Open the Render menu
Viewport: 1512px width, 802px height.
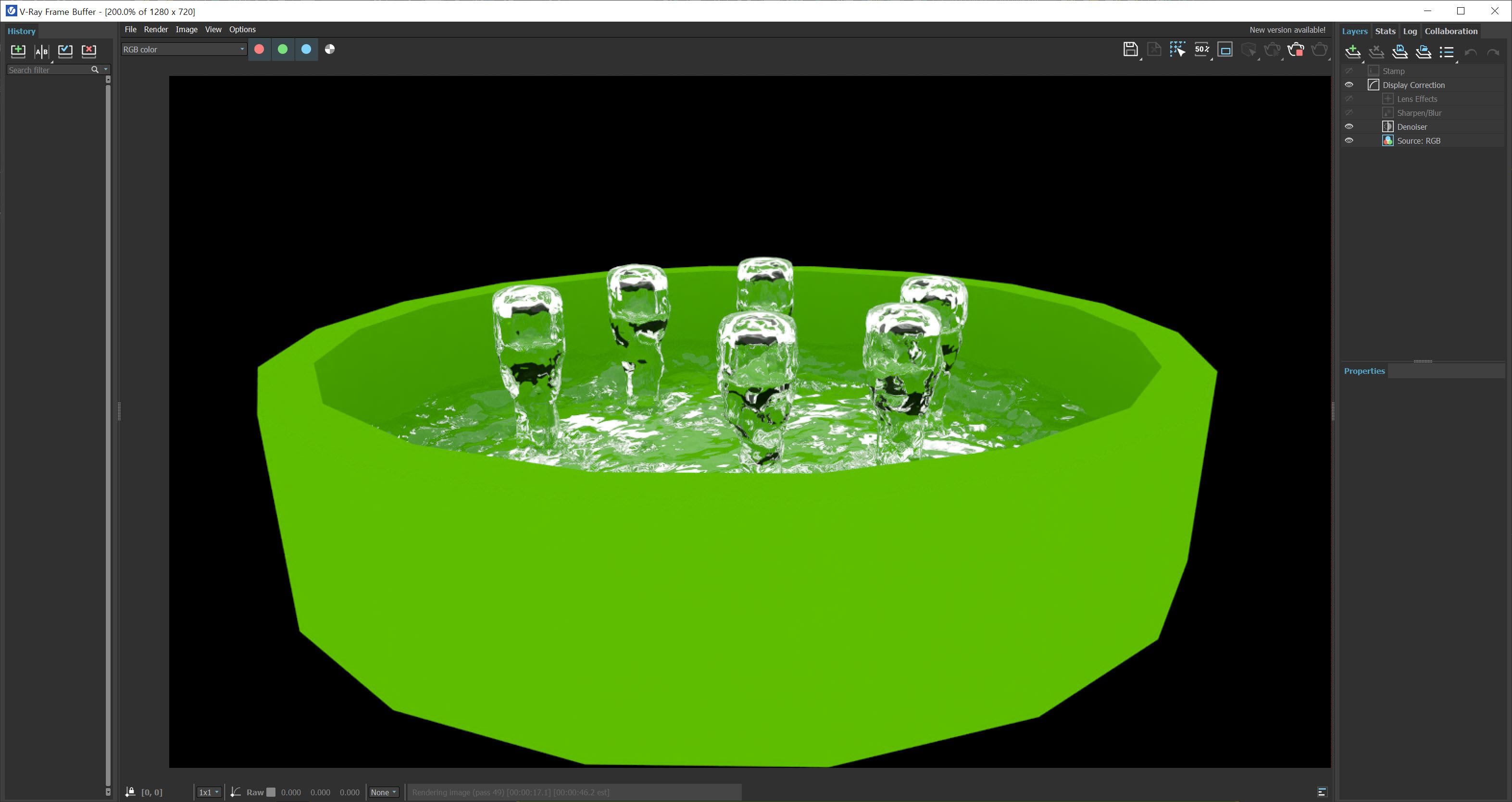tap(156, 29)
